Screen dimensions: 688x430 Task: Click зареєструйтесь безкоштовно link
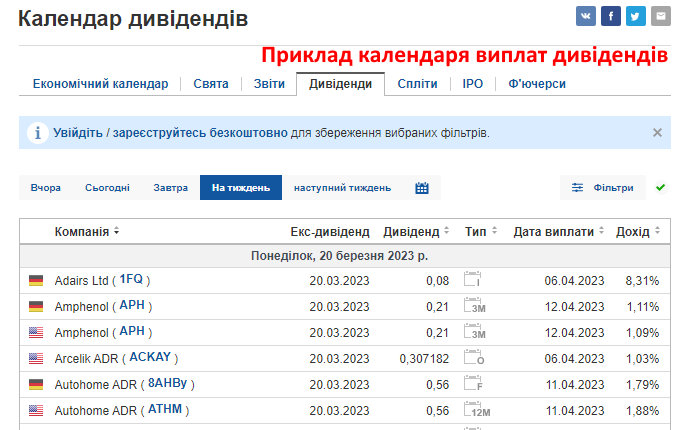click(200, 133)
